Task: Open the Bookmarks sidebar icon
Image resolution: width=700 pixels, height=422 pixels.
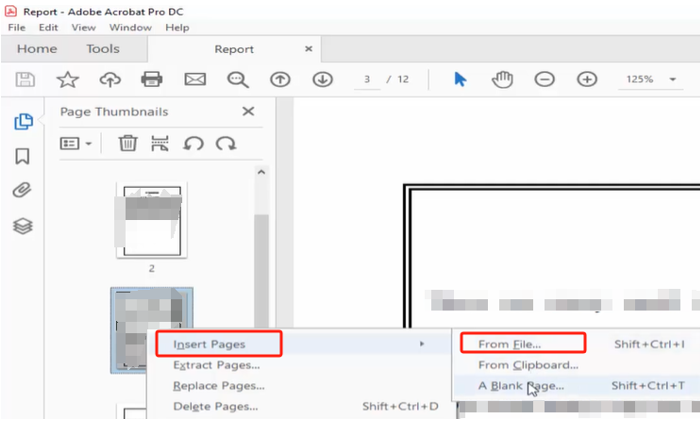Action: pyautogui.click(x=22, y=156)
